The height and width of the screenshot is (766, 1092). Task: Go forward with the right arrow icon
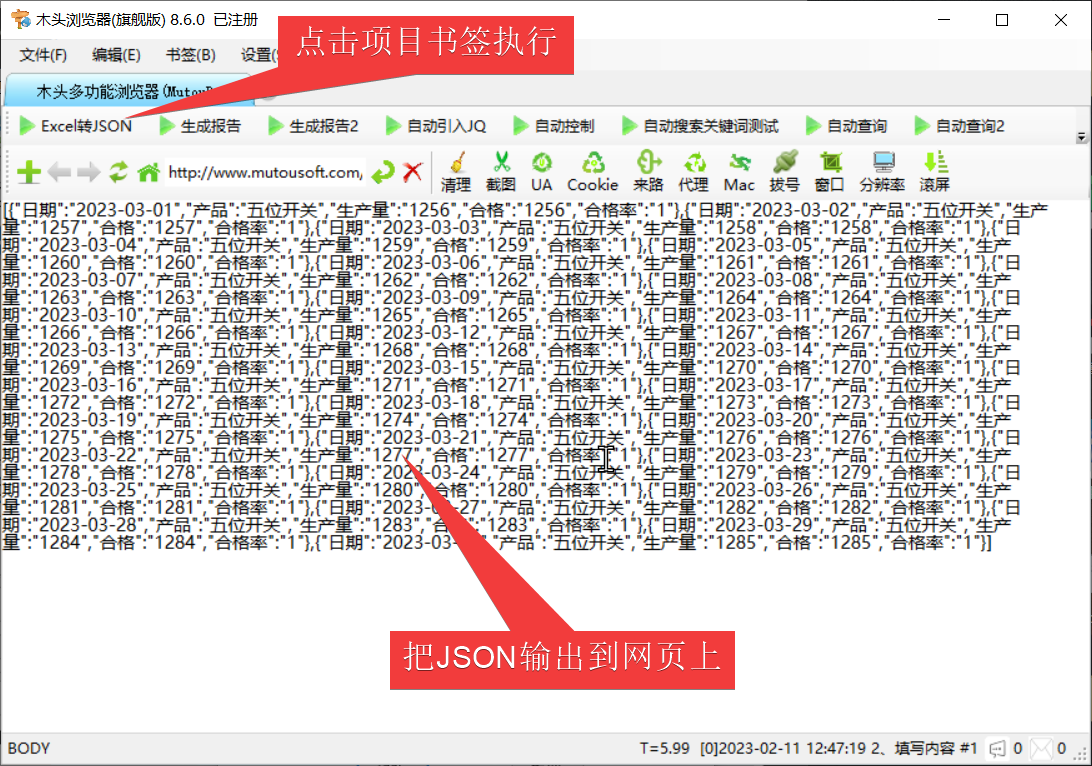point(88,172)
